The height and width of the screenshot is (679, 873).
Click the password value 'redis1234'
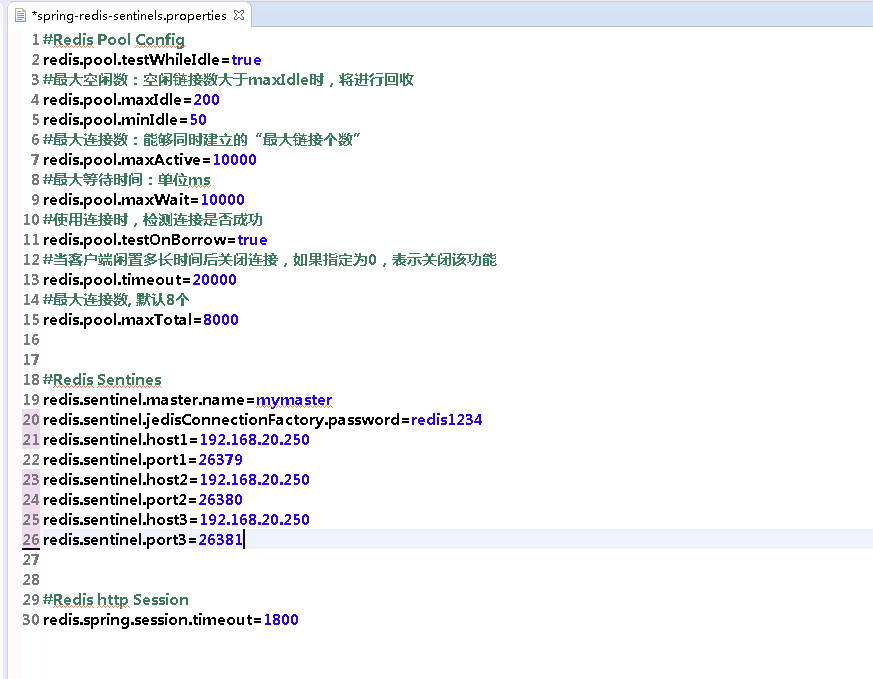coord(447,420)
